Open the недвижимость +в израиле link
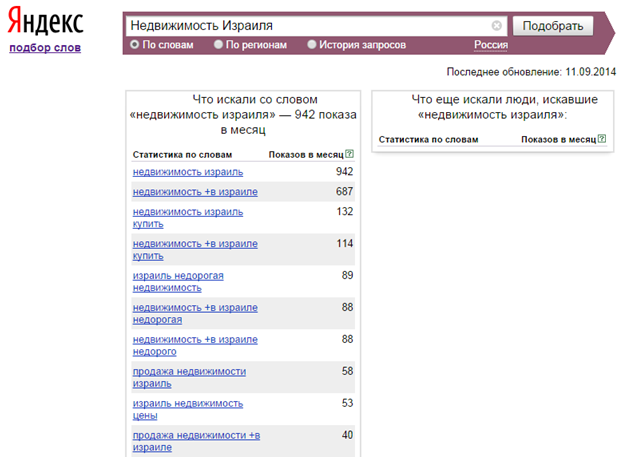The image size is (627, 459). pyautogui.click(x=195, y=192)
